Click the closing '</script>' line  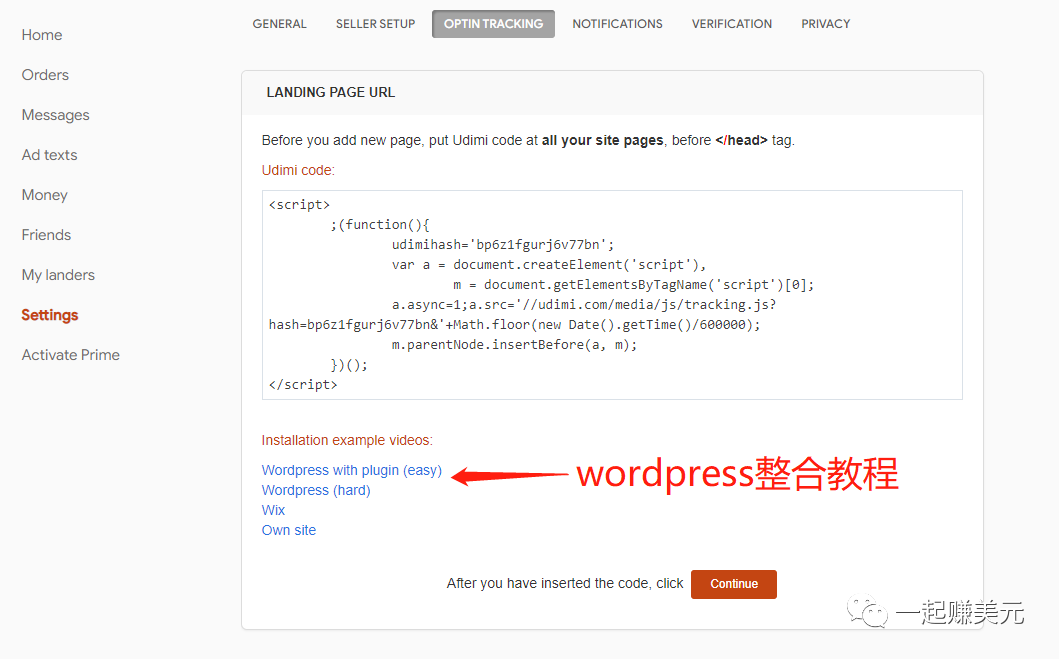tap(303, 385)
